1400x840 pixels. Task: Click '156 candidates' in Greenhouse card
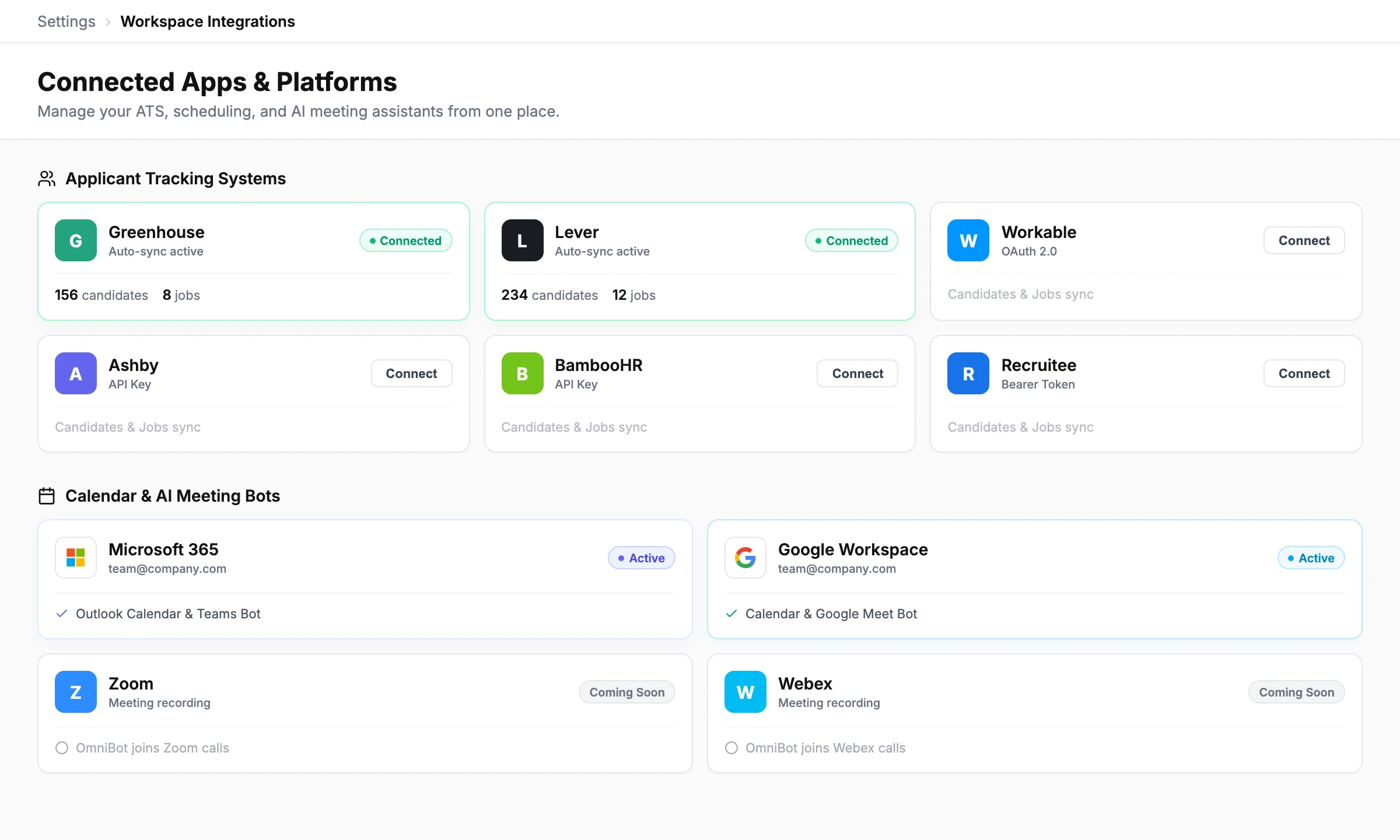101,295
